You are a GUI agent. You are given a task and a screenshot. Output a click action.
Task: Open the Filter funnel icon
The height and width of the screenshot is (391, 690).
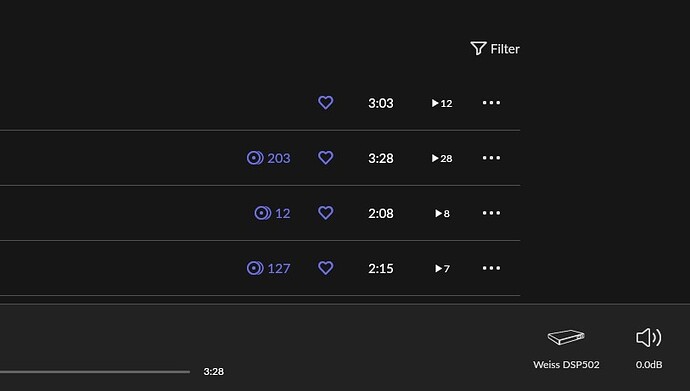(478, 48)
